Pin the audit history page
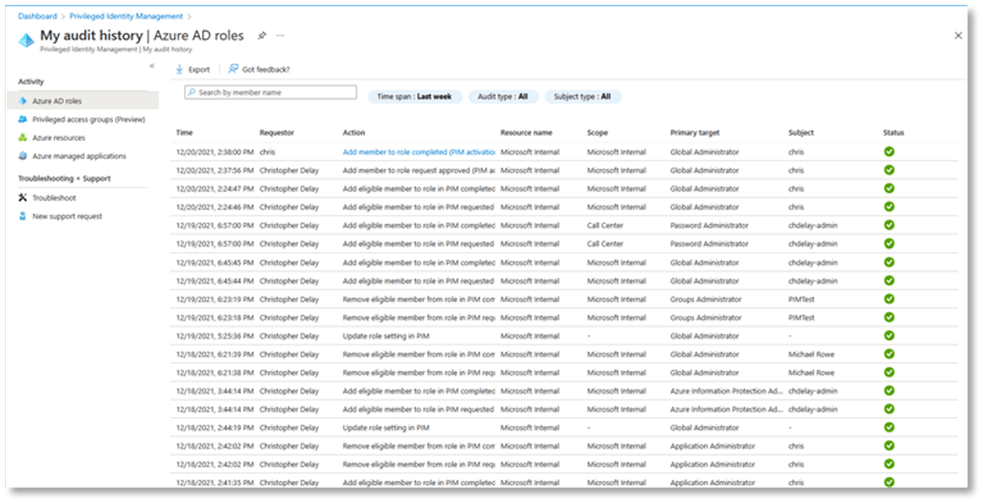 pos(262,35)
